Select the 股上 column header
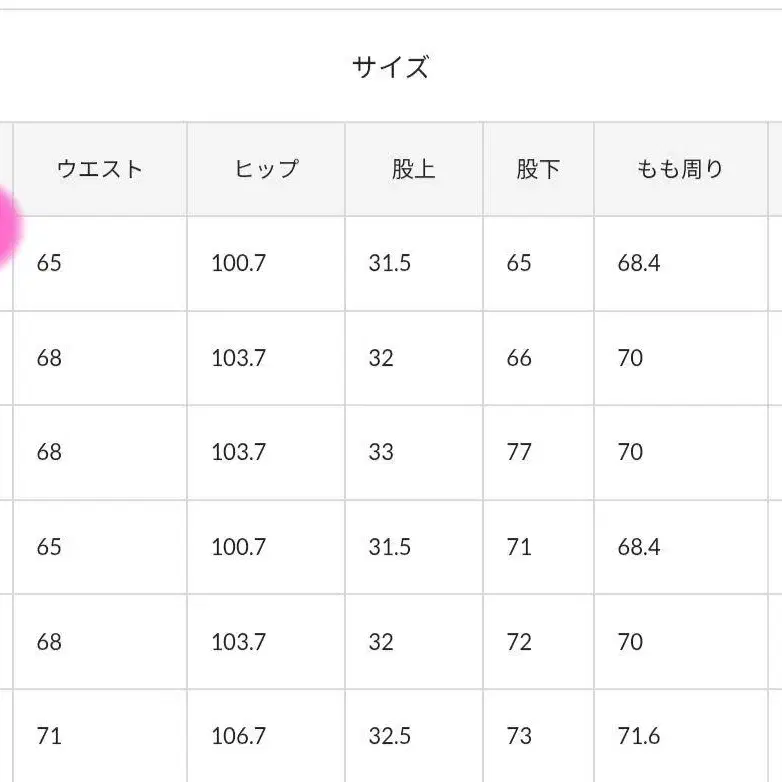The height and width of the screenshot is (782, 782). (413, 169)
